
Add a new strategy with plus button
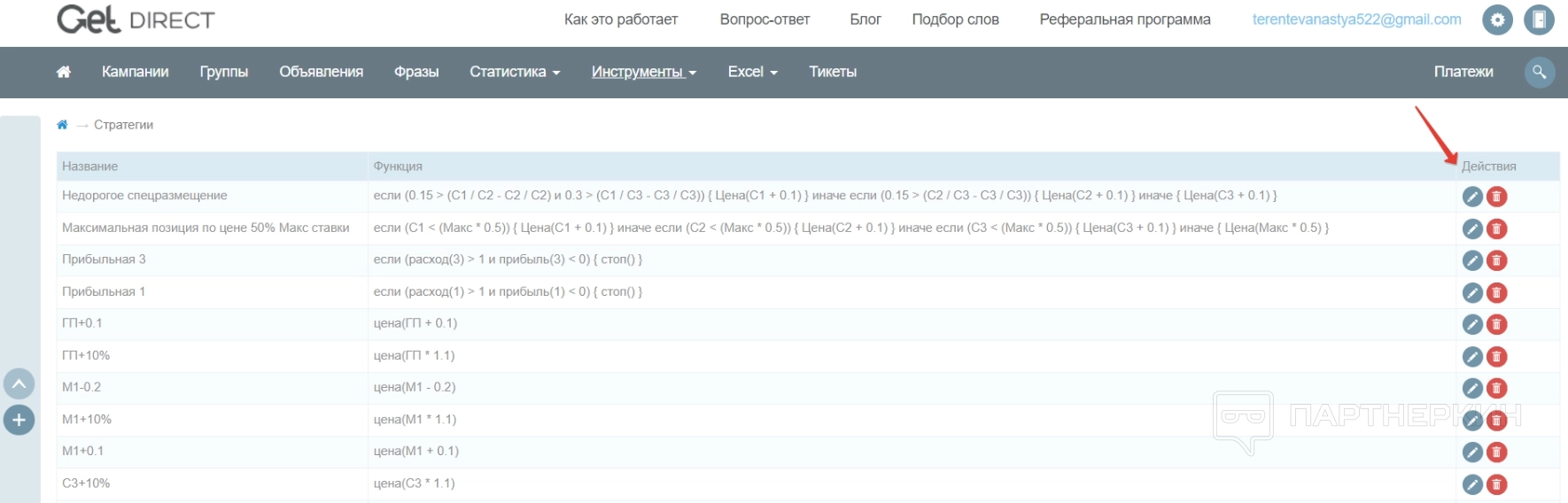[19, 420]
